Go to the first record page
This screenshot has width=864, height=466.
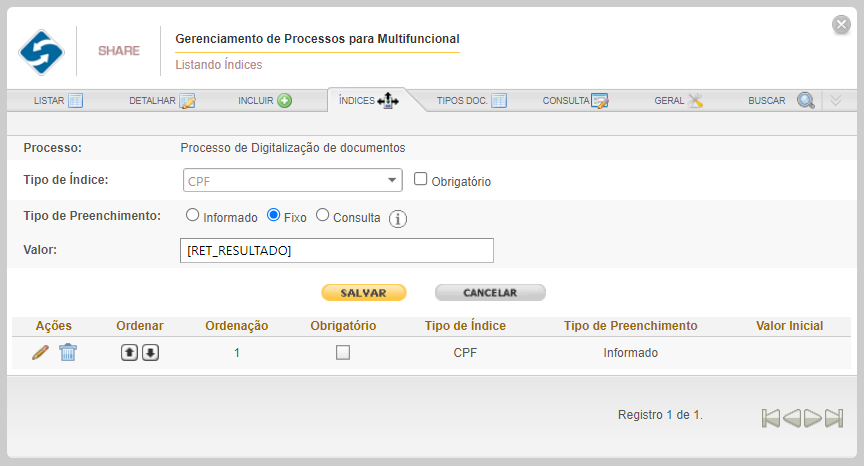pos(771,418)
